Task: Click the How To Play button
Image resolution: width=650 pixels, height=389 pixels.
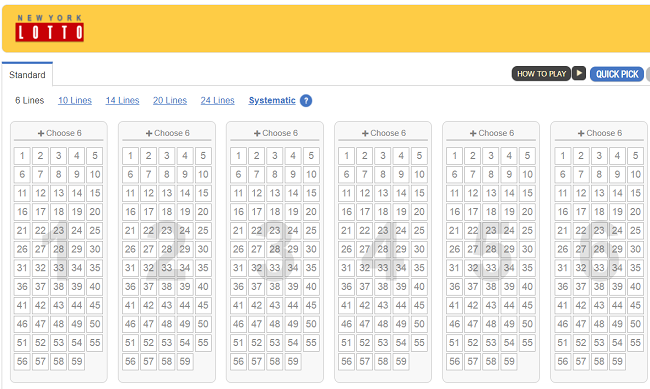Action: click(x=541, y=74)
